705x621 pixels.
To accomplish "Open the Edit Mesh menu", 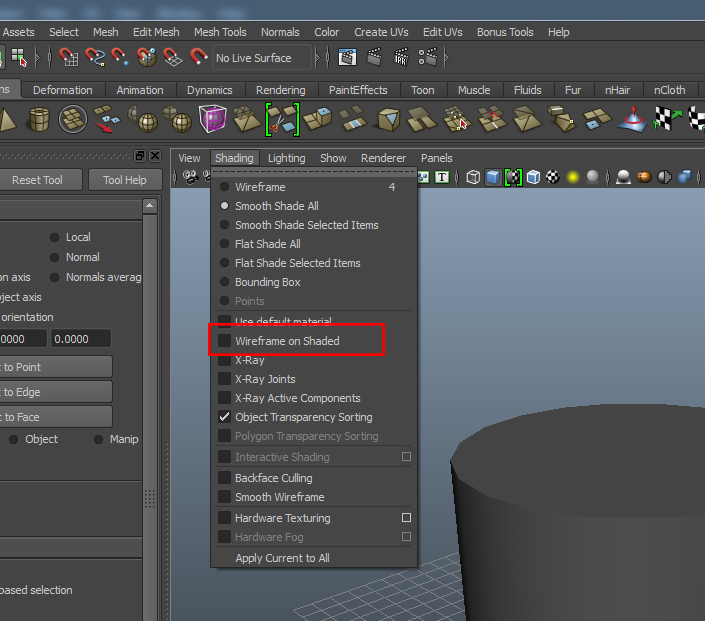I will pos(156,32).
